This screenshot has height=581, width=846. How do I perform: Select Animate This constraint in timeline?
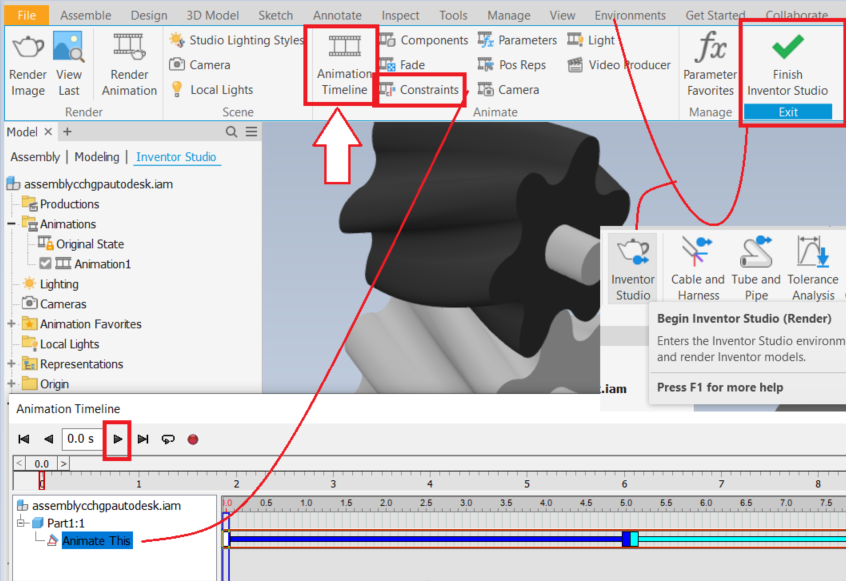click(97, 541)
